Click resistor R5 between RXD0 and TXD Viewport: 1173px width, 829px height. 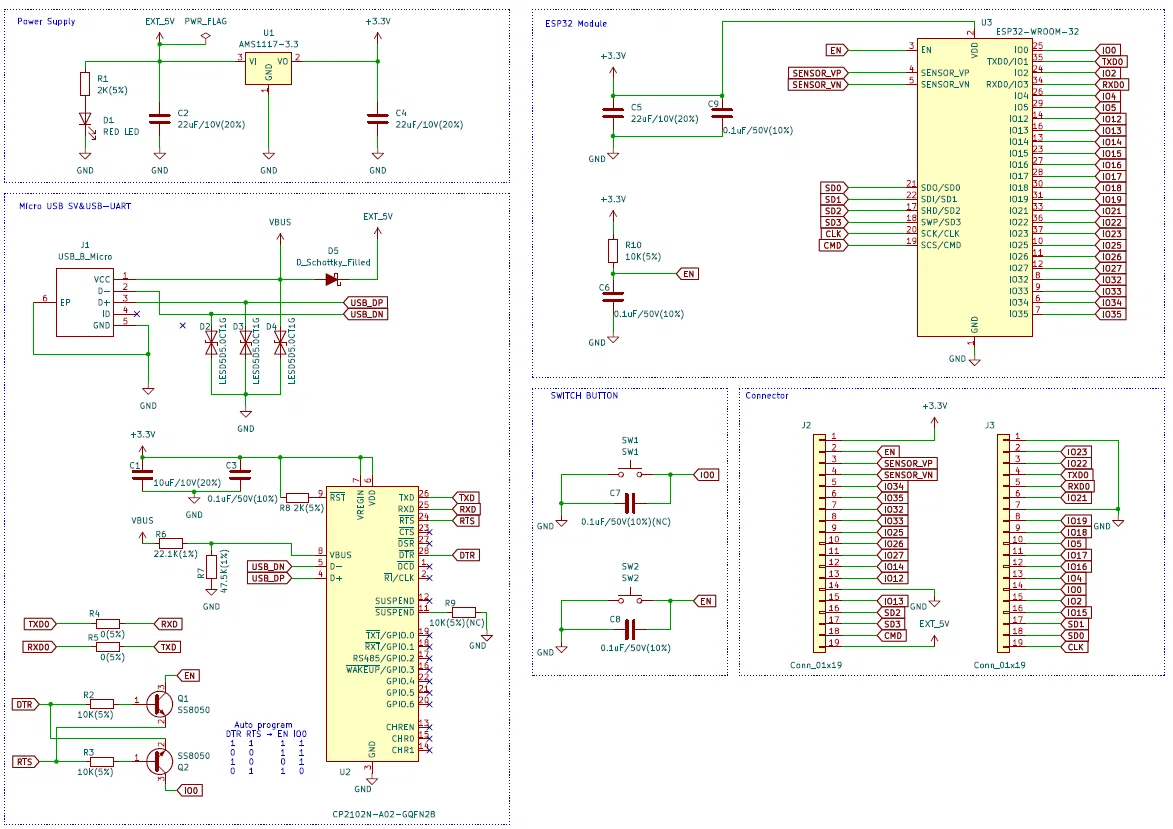[x=108, y=647]
